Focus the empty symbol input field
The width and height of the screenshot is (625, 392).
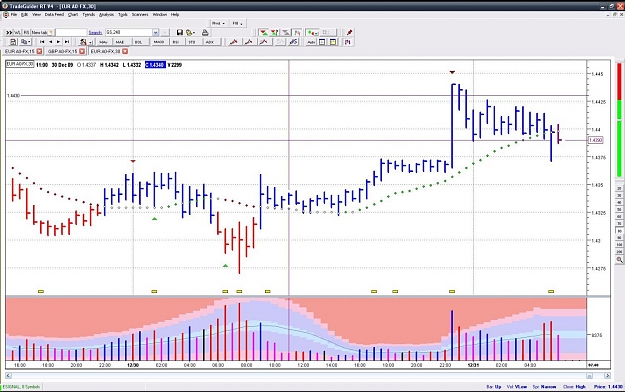[x=71, y=32]
